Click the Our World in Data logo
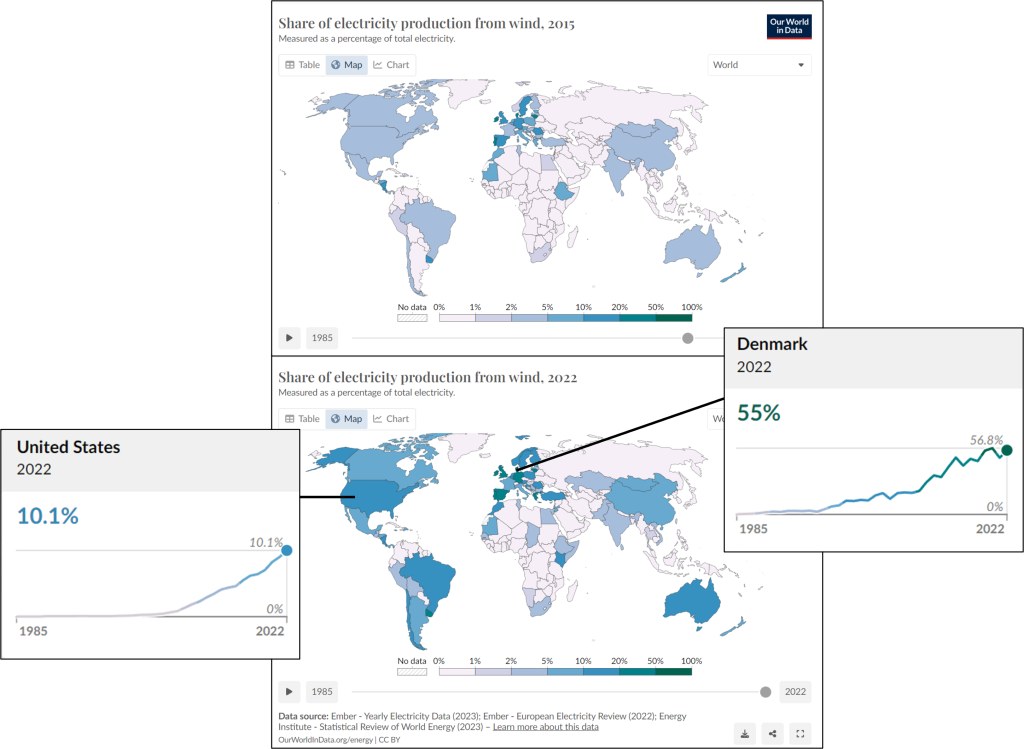The height and width of the screenshot is (749, 1024). click(789, 26)
